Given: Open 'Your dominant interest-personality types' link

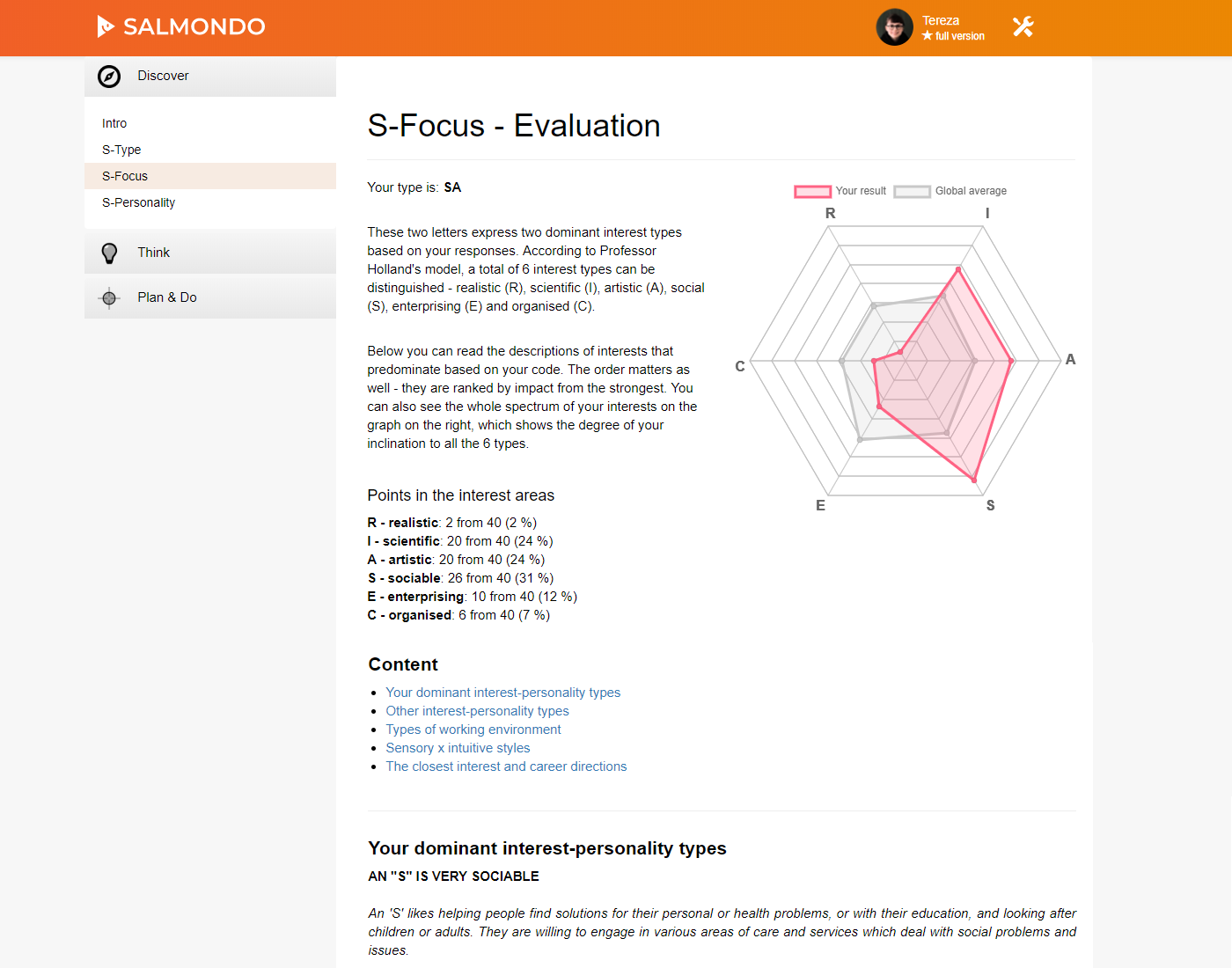Looking at the screenshot, I should pos(503,693).
